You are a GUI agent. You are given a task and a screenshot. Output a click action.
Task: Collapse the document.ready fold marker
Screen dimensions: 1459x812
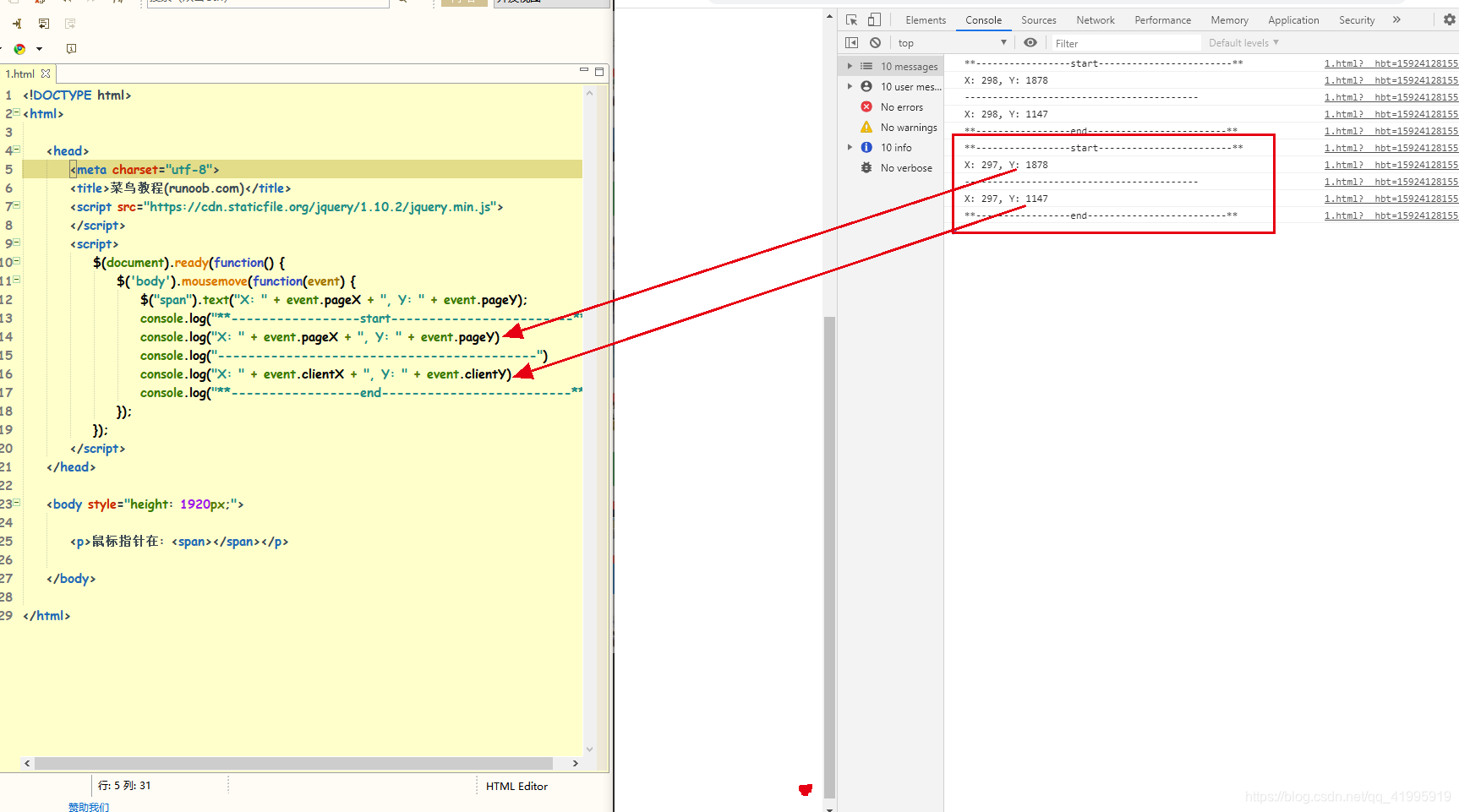click(16, 261)
